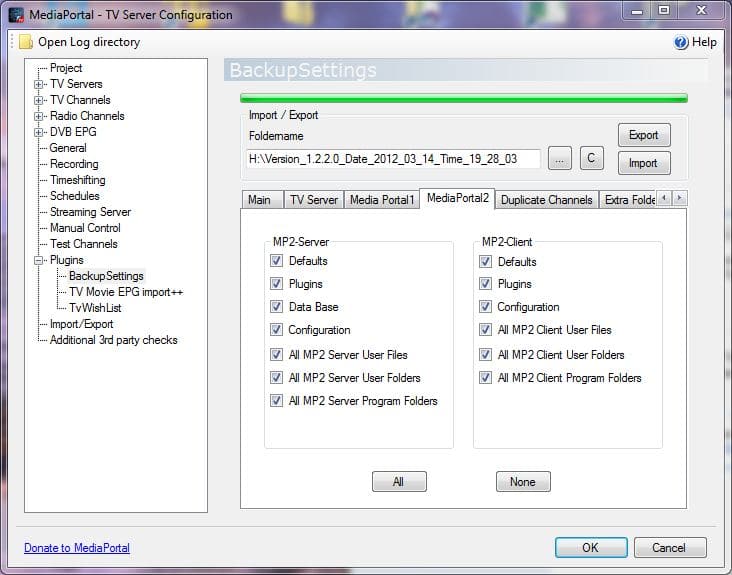
Task: Expand the Radio Channels tree node
Action: pyautogui.click(x=38, y=116)
